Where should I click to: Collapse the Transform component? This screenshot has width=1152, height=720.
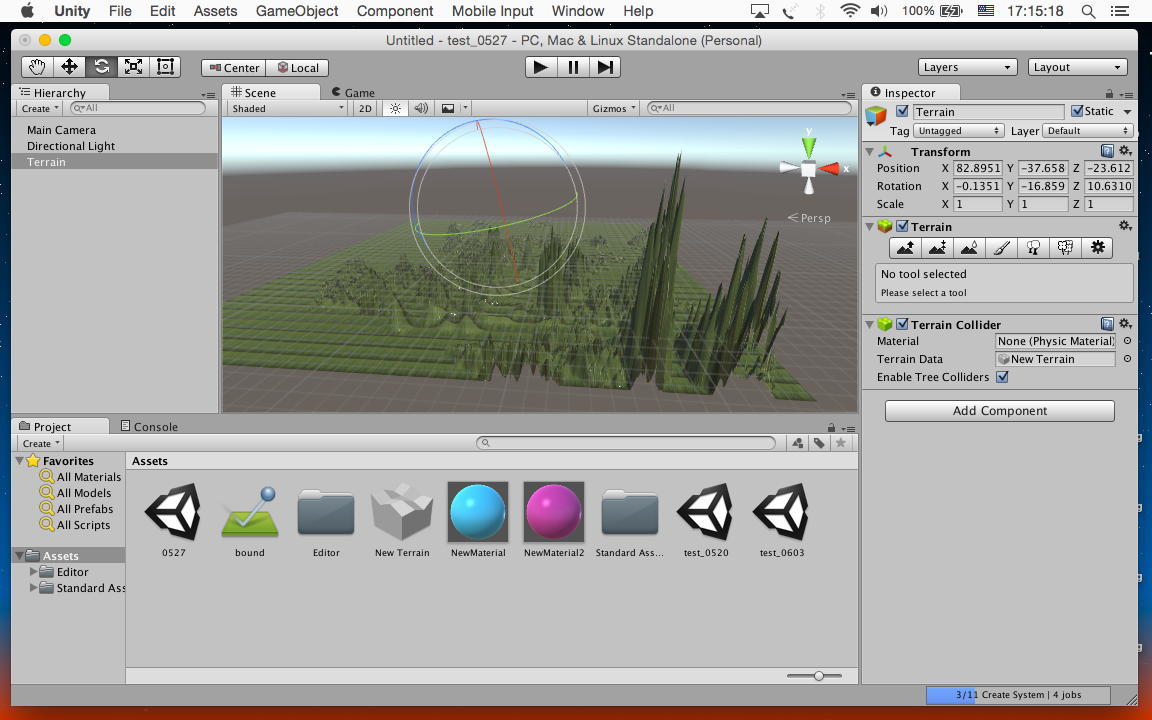pyautogui.click(x=870, y=151)
